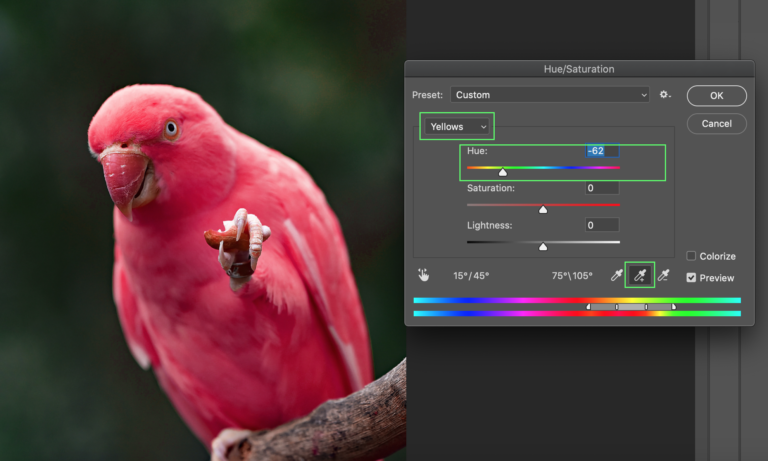
Task: Select the Add to Sample eyedropper
Action: pos(640,275)
